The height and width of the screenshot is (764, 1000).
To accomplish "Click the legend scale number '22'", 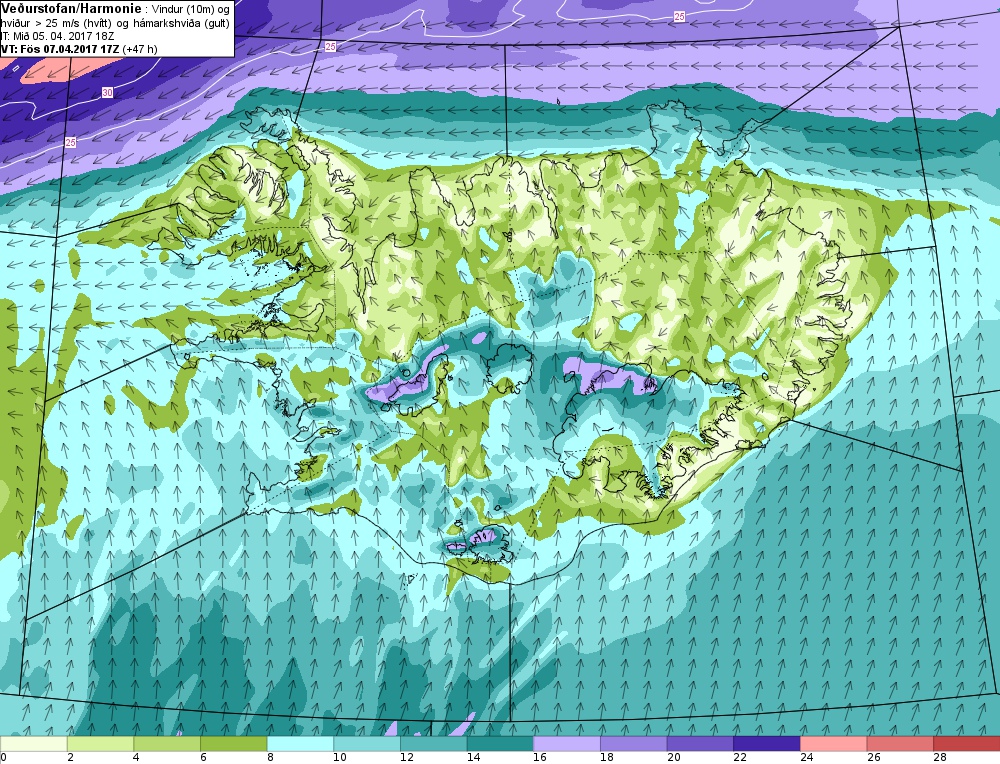I will coord(739,758).
